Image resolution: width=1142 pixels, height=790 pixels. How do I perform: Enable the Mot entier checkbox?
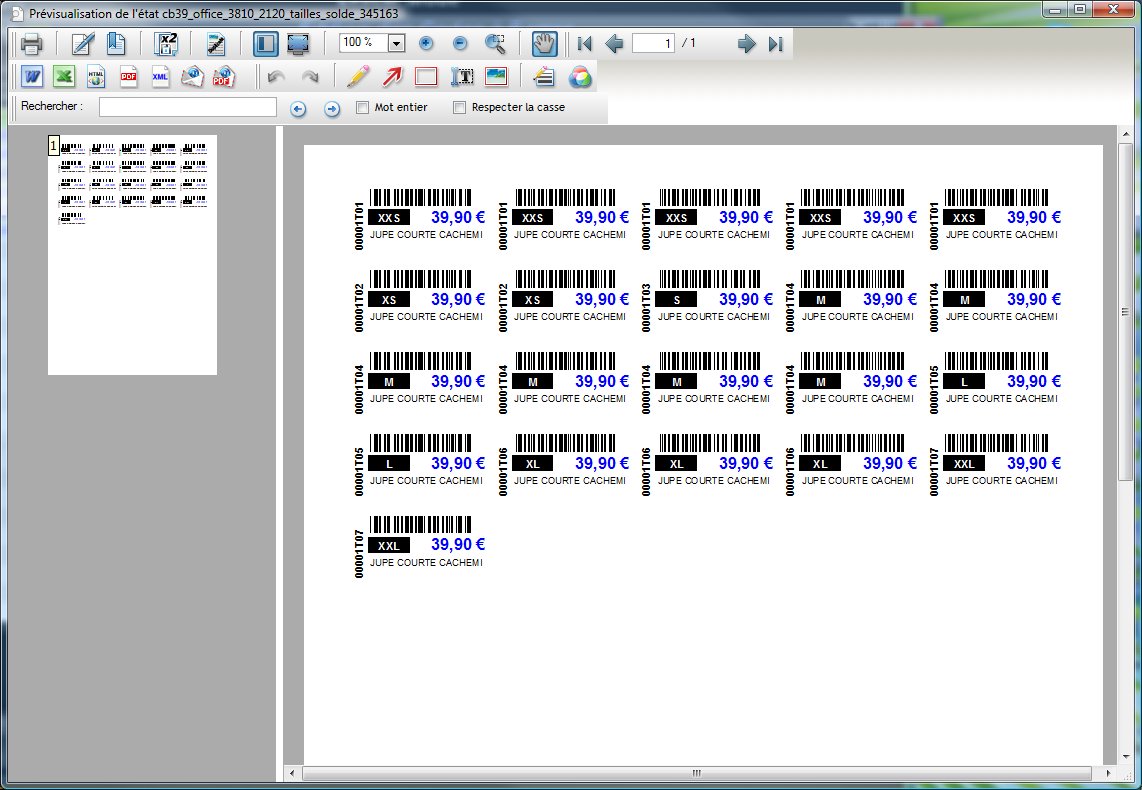click(x=362, y=108)
